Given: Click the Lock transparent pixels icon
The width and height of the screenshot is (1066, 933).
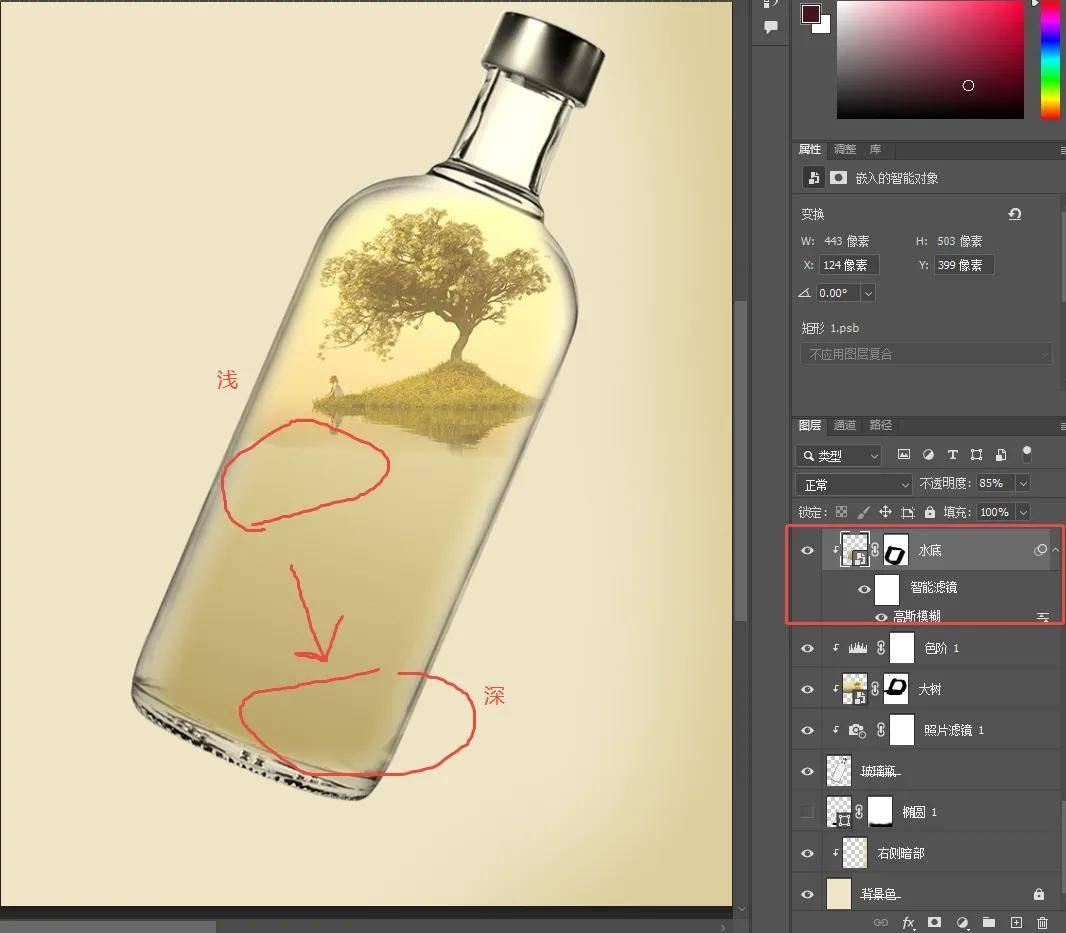Looking at the screenshot, I should (840, 512).
